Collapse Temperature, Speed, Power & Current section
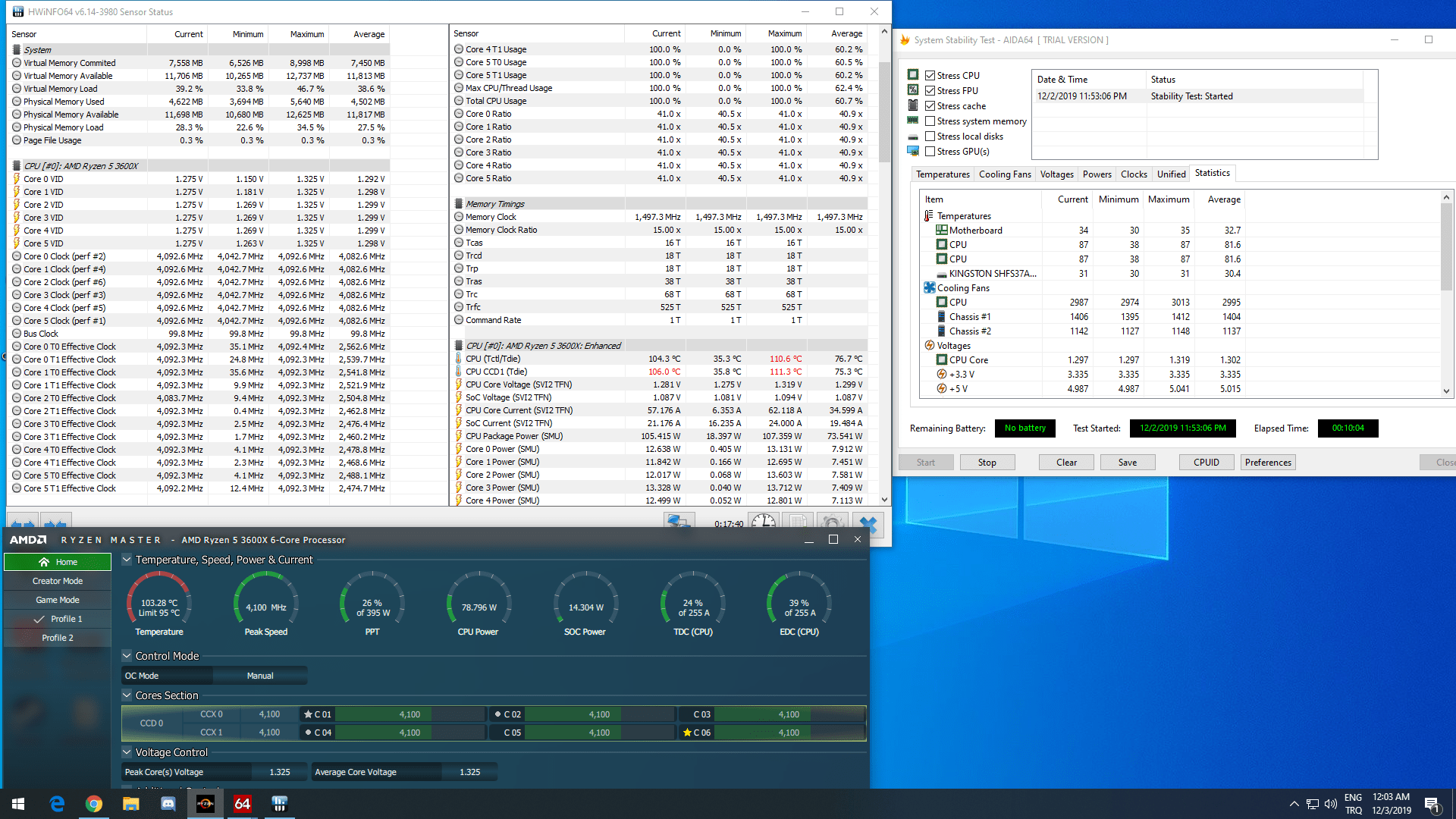The width and height of the screenshot is (1456, 819). pyautogui.click(x=127, y=560)
